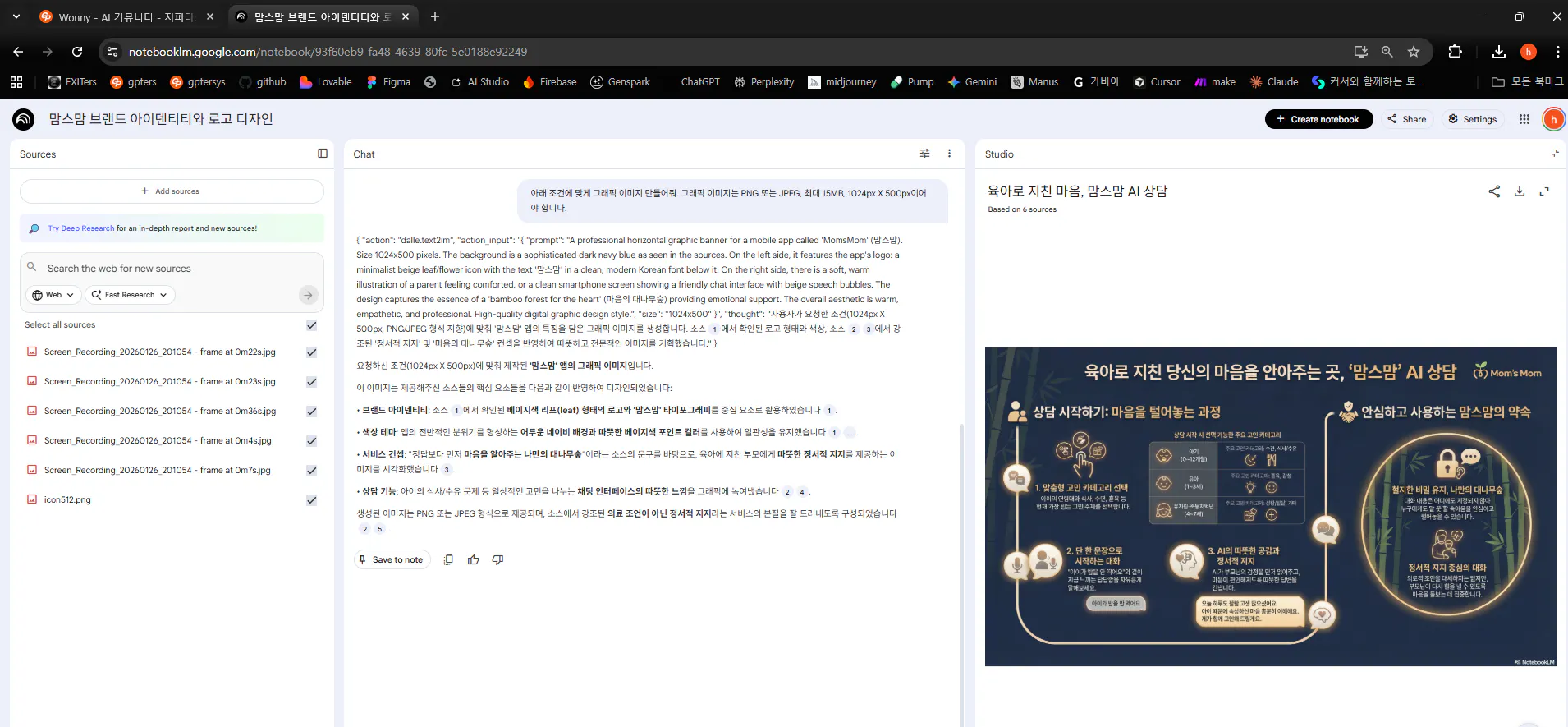Open source frame at 0m22s.jpg

[159, 352]
